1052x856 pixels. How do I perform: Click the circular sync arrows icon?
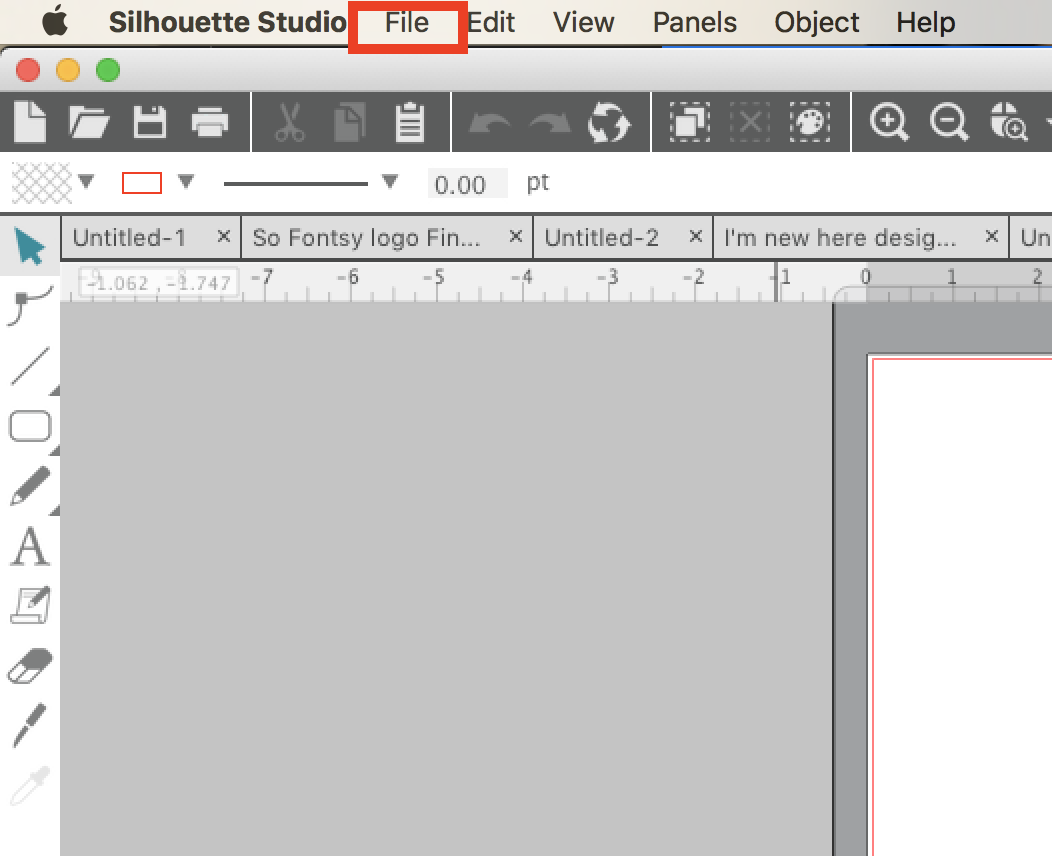pyautogui.click(x=609, y=122)
